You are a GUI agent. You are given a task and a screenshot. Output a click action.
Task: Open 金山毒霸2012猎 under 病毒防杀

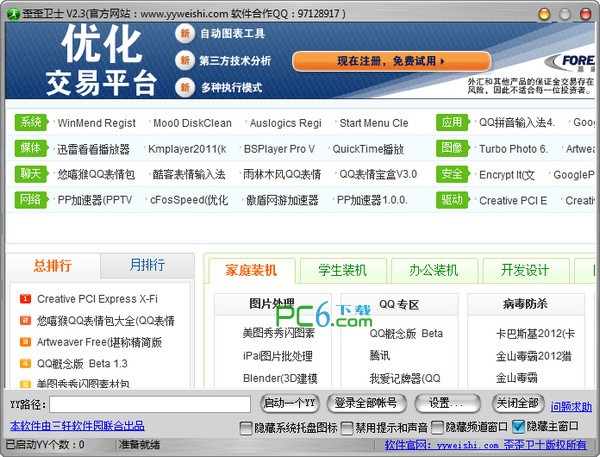click(x=534, y=356)
